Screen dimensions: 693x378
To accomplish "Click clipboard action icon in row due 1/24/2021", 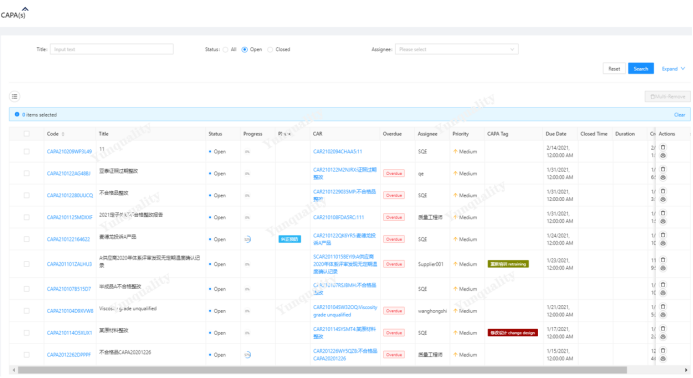I will (663, 235).
